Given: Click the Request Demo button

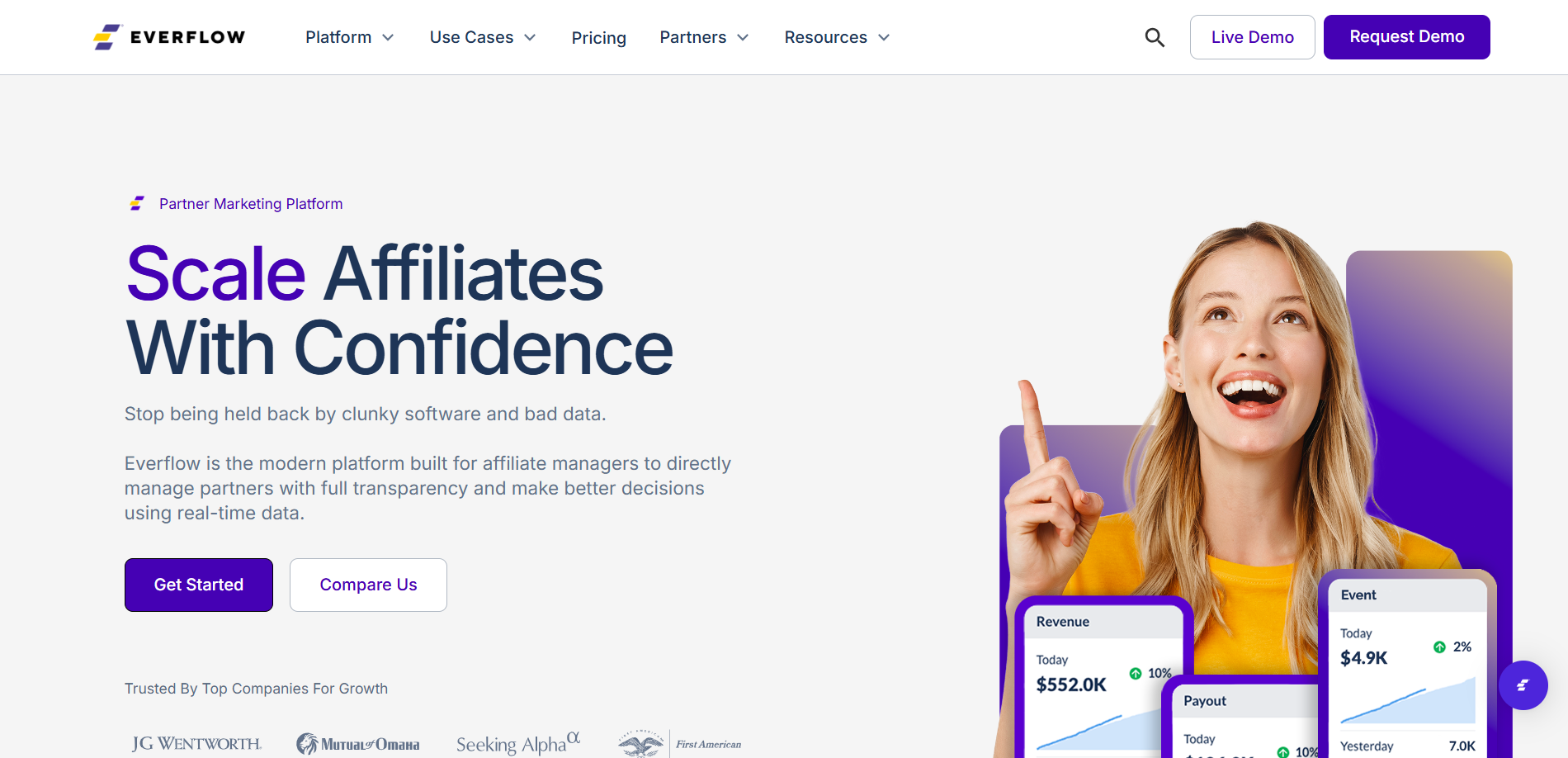Looking at the screenshot, I should click(x=1407, y=37).
